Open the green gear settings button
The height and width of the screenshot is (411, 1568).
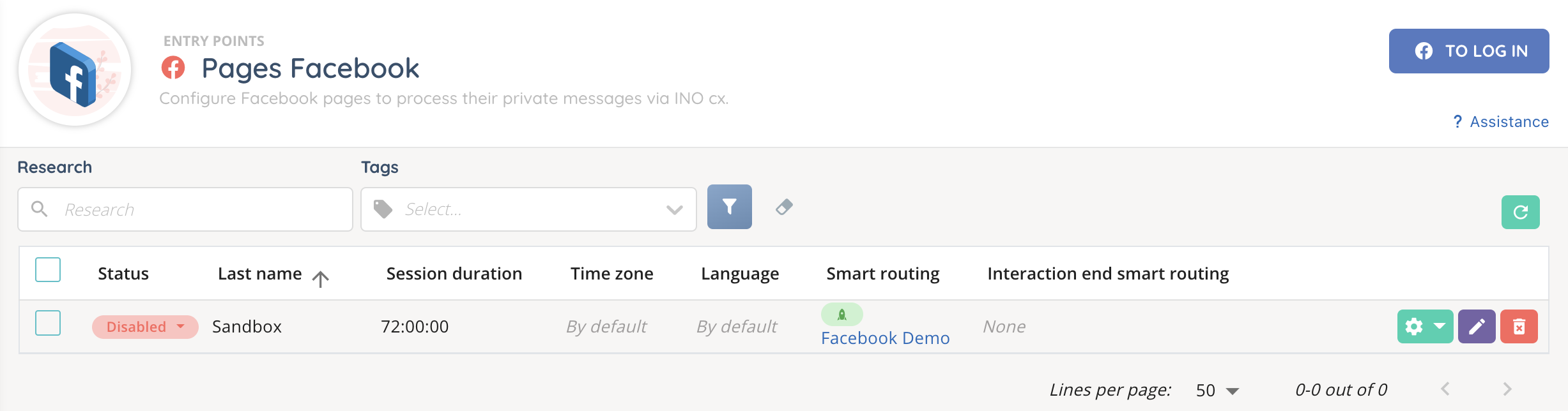(x=1425, y=327)
